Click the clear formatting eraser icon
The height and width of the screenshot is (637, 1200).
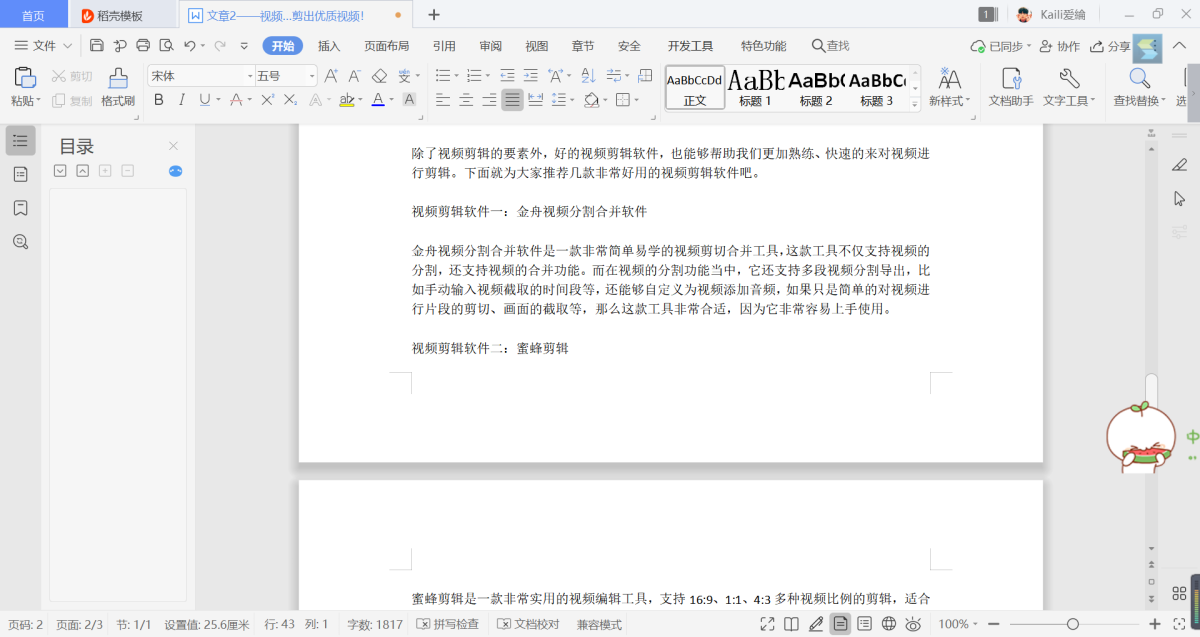click(379, 76)
